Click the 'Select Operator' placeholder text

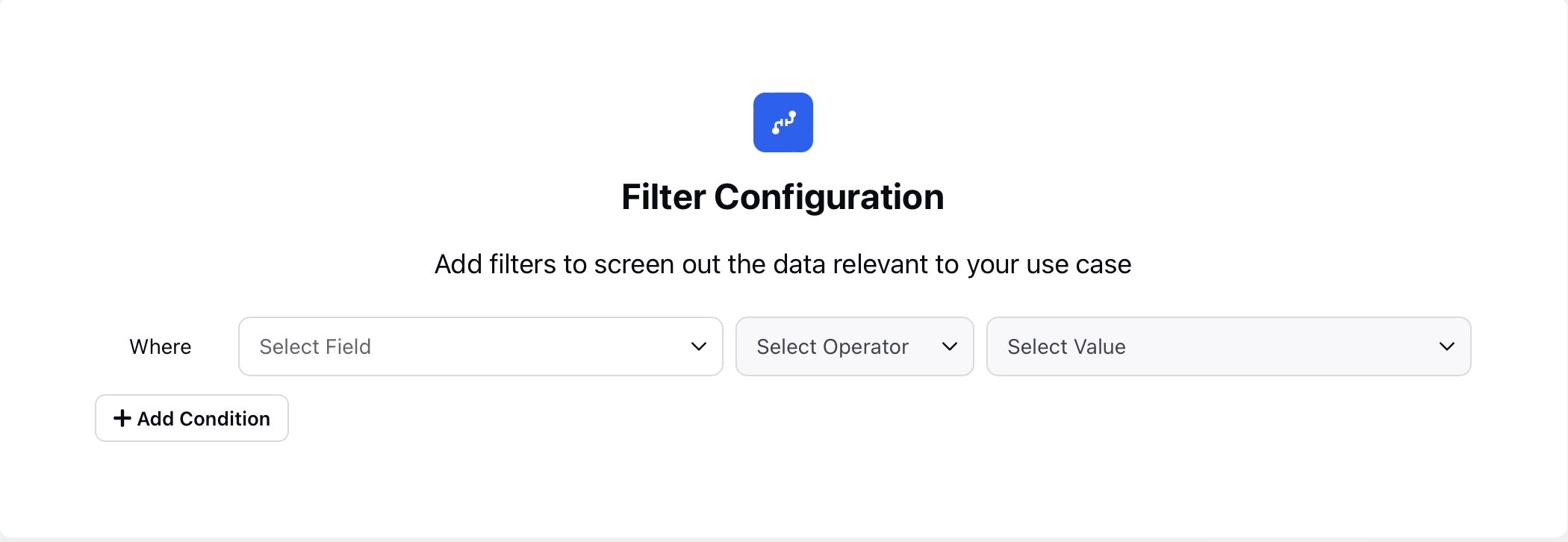click(833, 346)
